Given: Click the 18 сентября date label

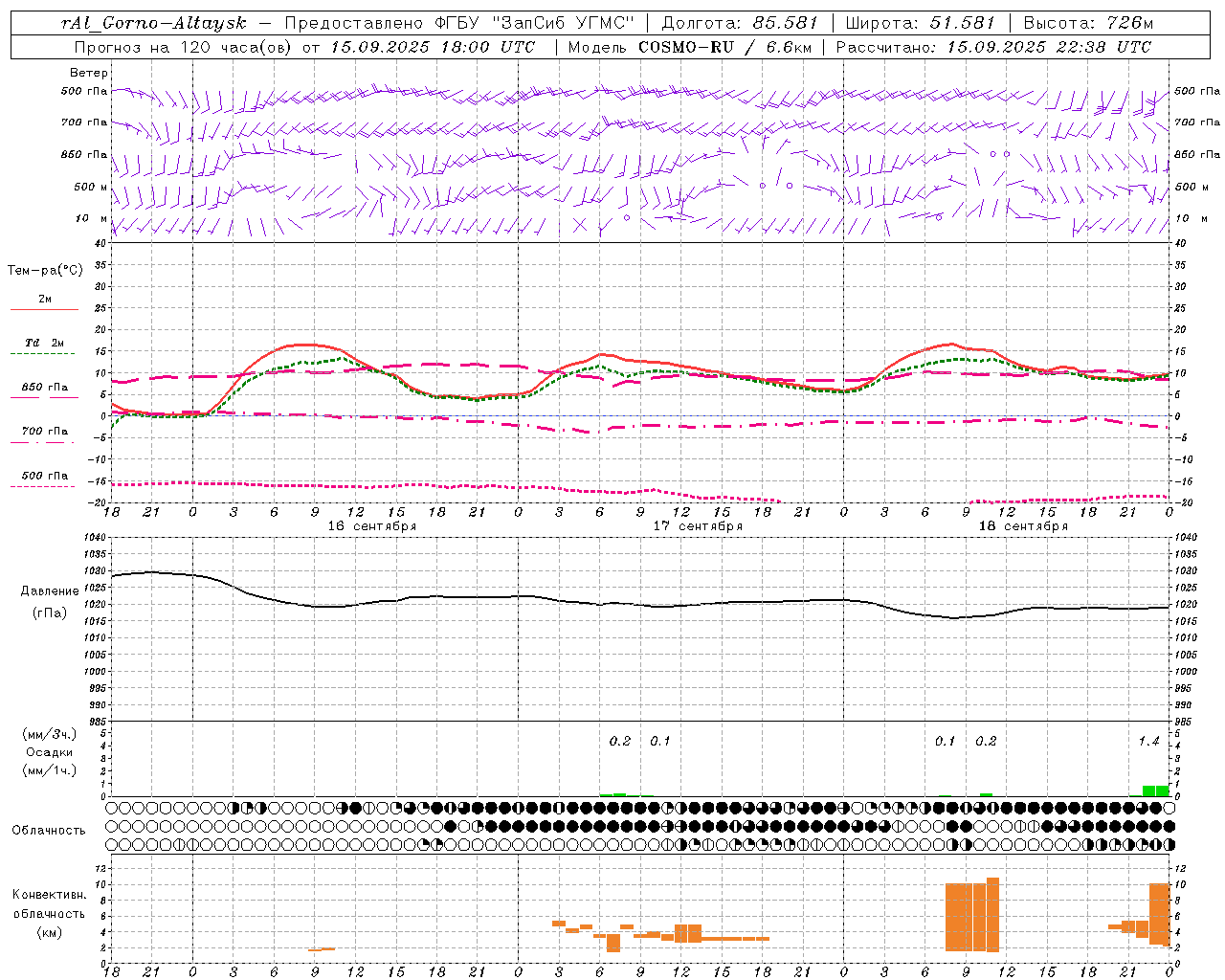Looking at the screenshot, I should pyautogui.click(x=1023, y=526).
